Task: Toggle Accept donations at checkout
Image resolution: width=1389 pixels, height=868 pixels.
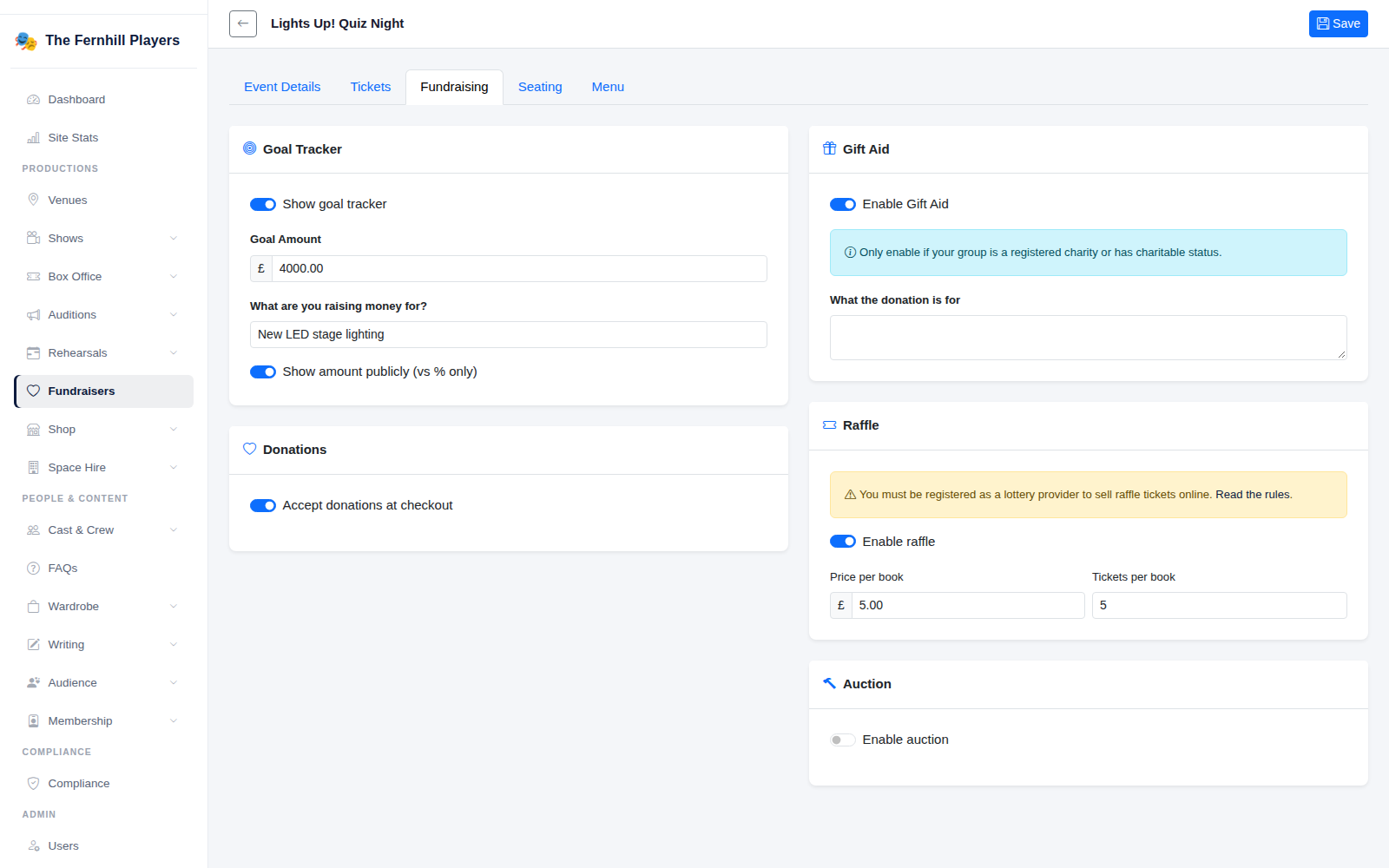Action: click(x=263, y=505)
